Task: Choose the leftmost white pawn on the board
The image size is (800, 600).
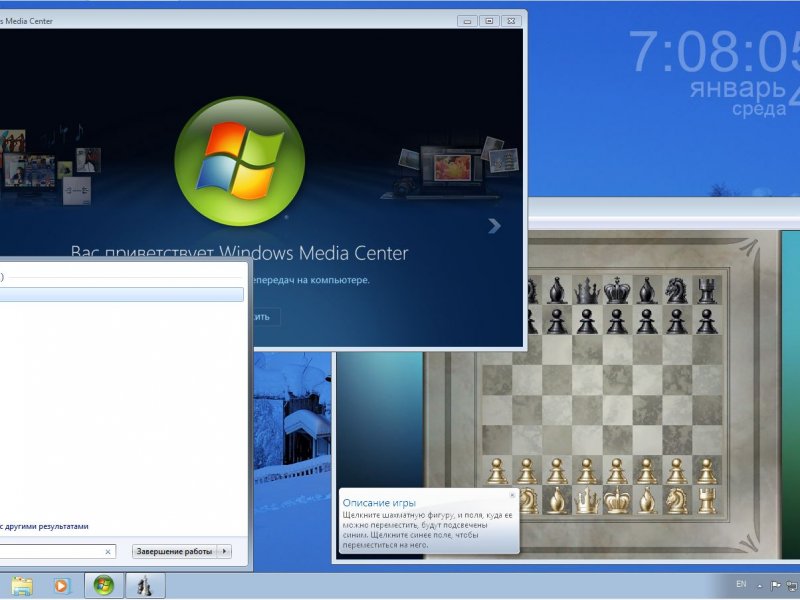Action: [x=497, y=470]
